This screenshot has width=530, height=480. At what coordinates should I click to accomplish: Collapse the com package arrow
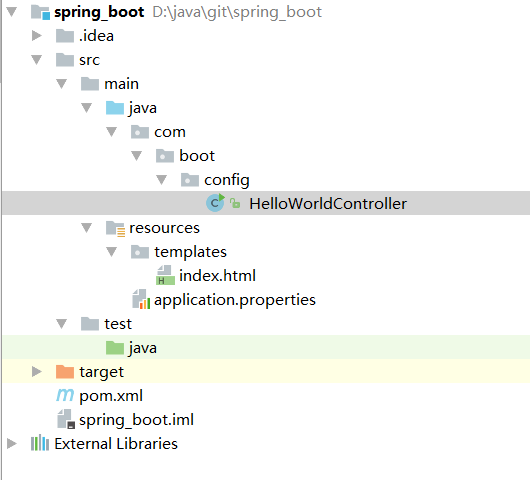[x=112, y=132]
